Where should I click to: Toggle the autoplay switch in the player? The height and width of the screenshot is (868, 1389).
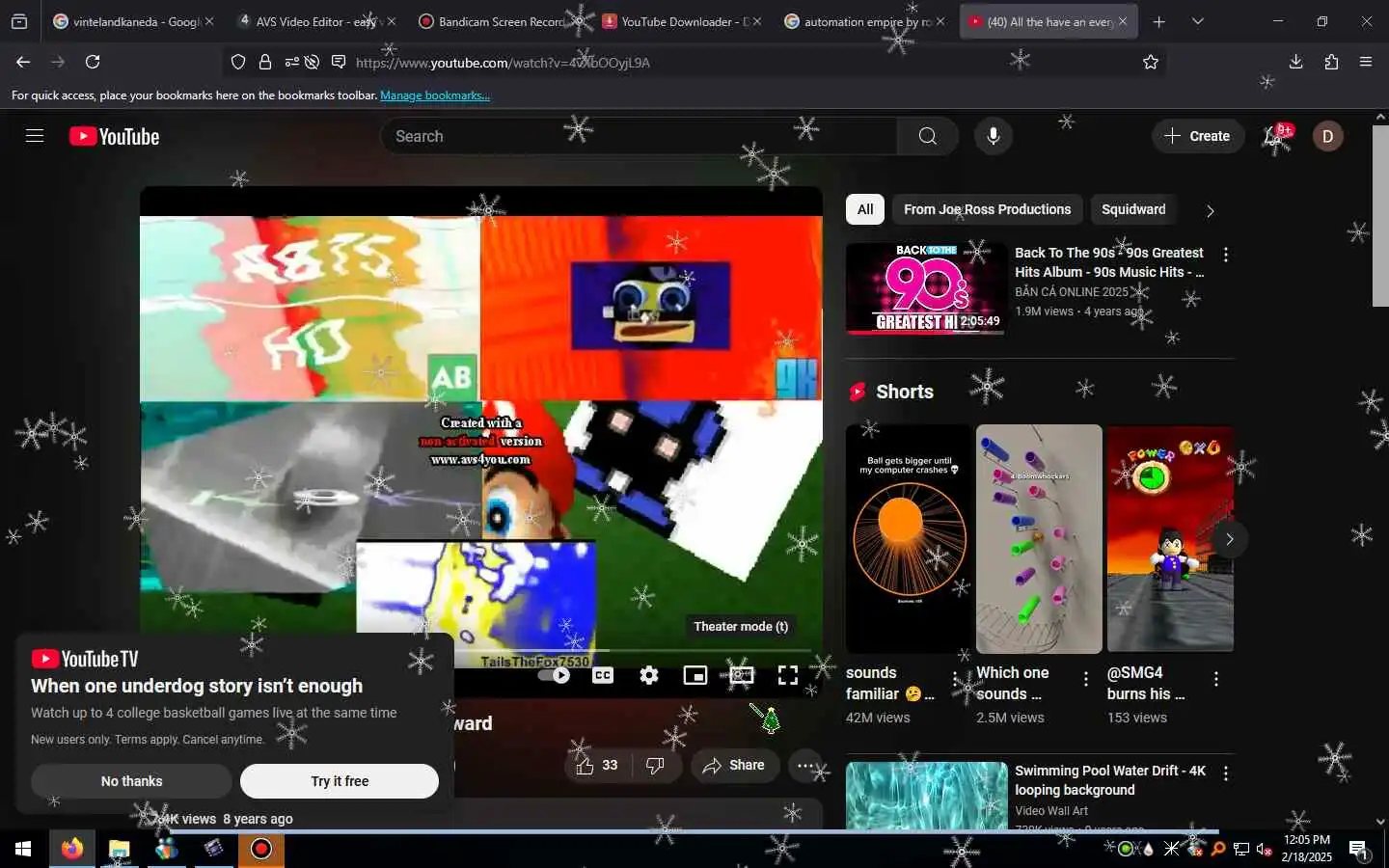pyautogui.click(x=556, y=675)
